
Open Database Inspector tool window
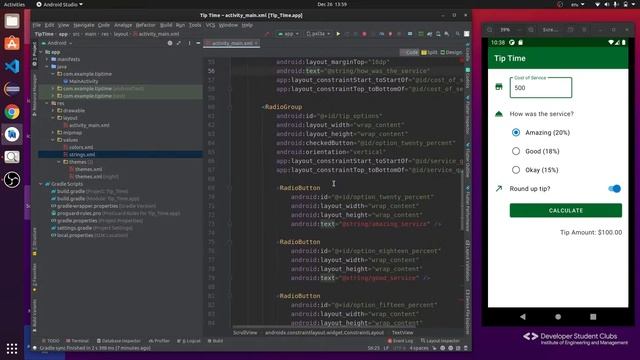point(118,340)
